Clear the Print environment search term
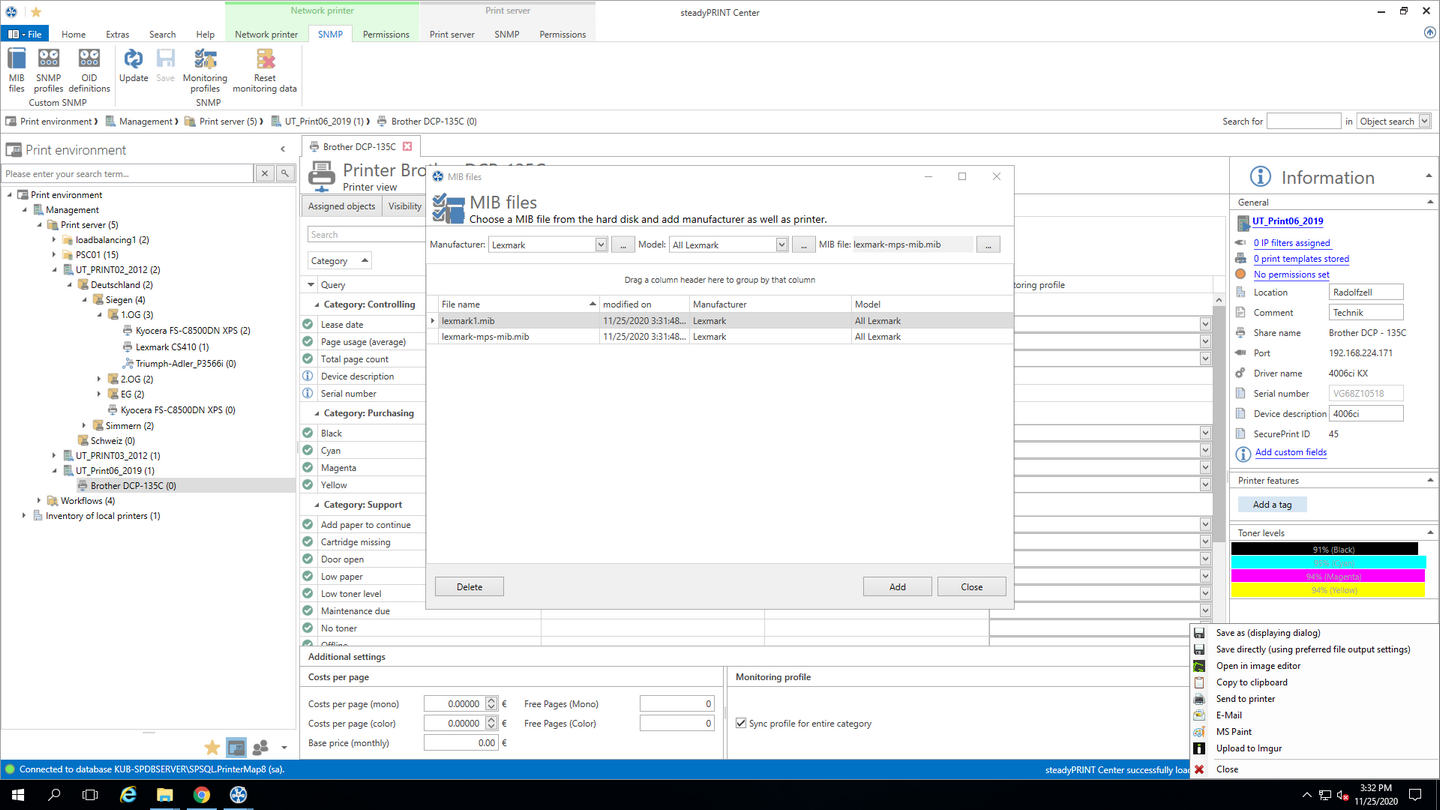The width and height of the screenshot is (1440, 810). [x=265, y=174]
